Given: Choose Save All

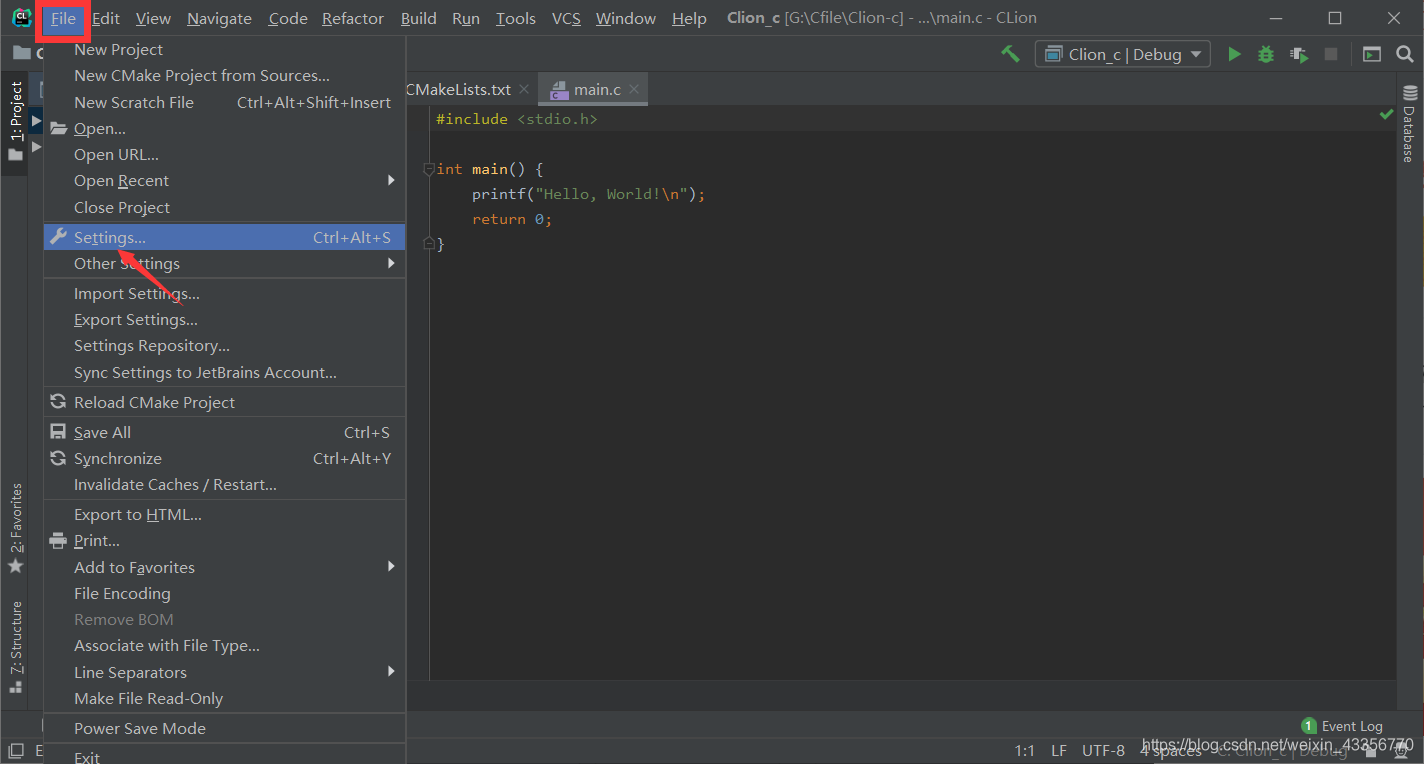Looking at the screenshot, I should click(225, 433).
